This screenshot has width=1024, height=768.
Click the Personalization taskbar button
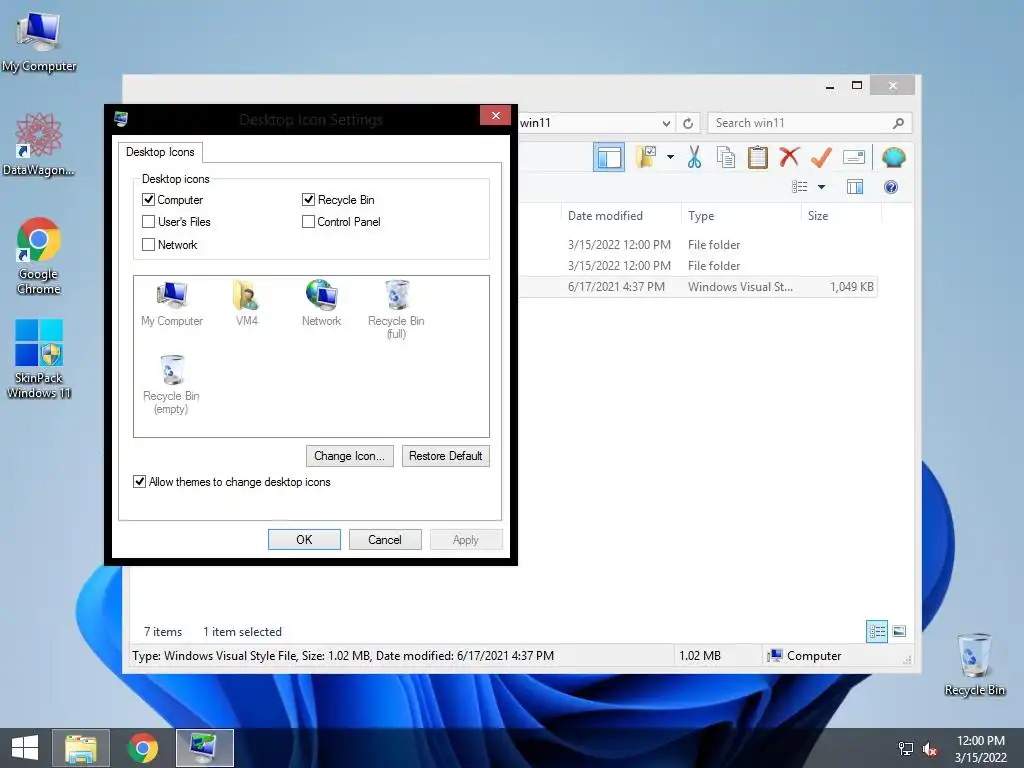204,748
